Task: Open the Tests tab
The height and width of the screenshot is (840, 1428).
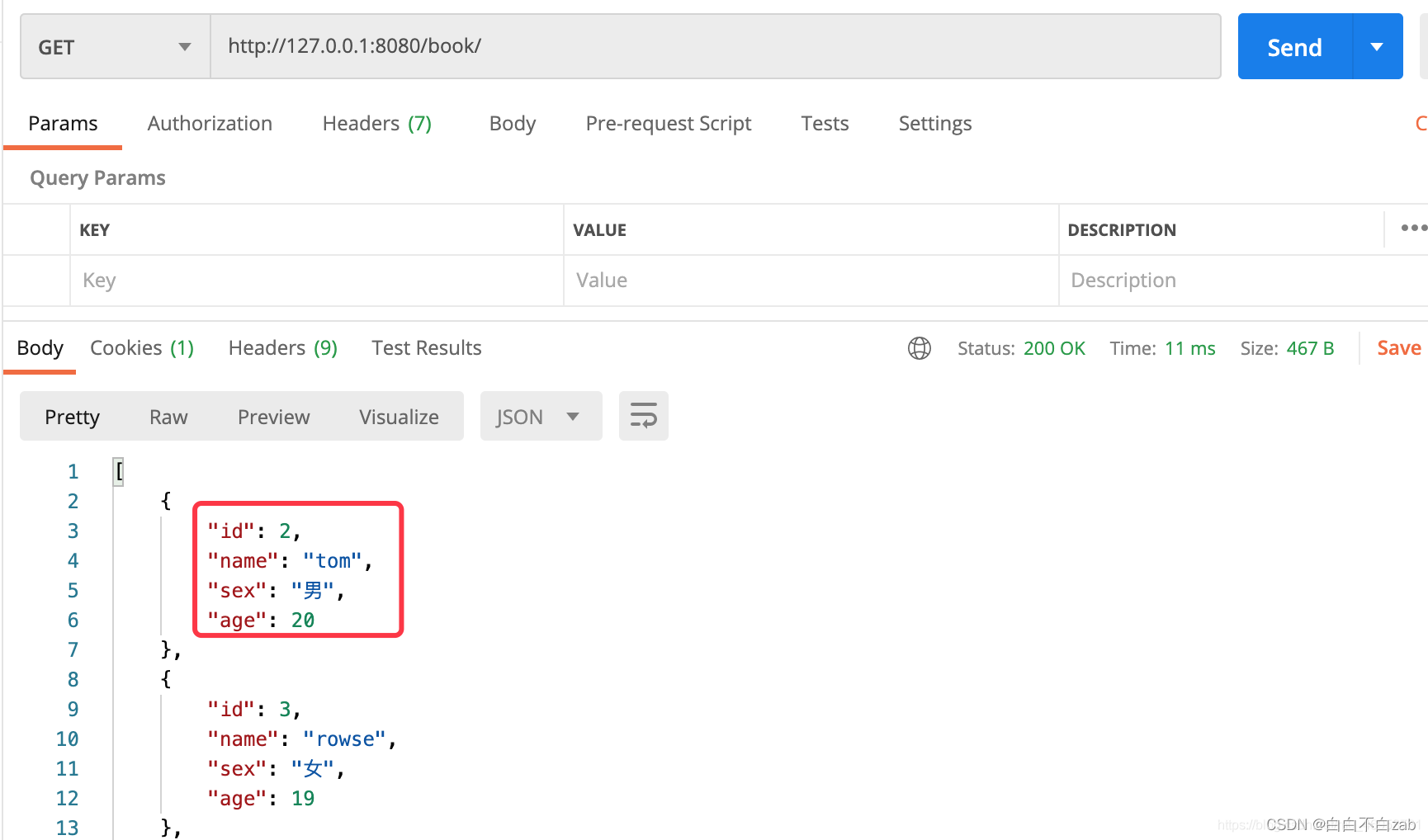Action: pyautogui.click(x=825, y=124)
